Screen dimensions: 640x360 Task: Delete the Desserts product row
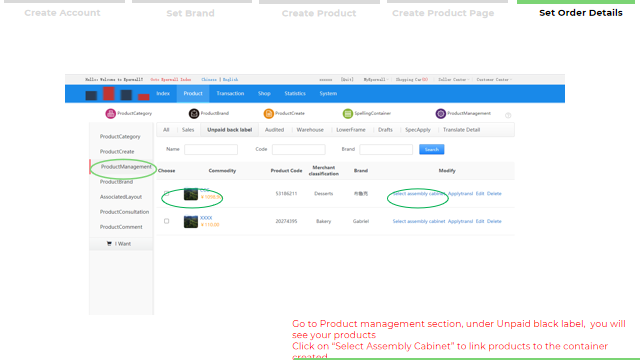point(494,193)
